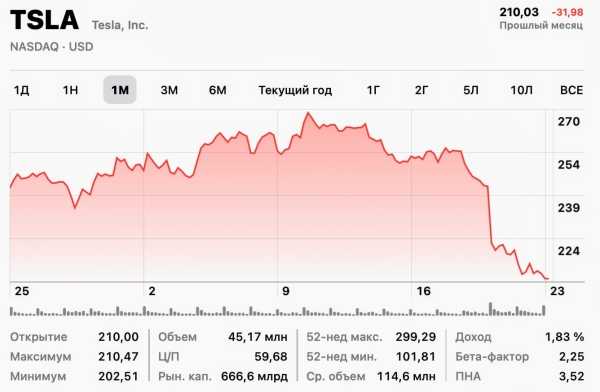The image size is (600, 392).
Task: Click the chart peak near date 9
Action: tap(308, 113)
